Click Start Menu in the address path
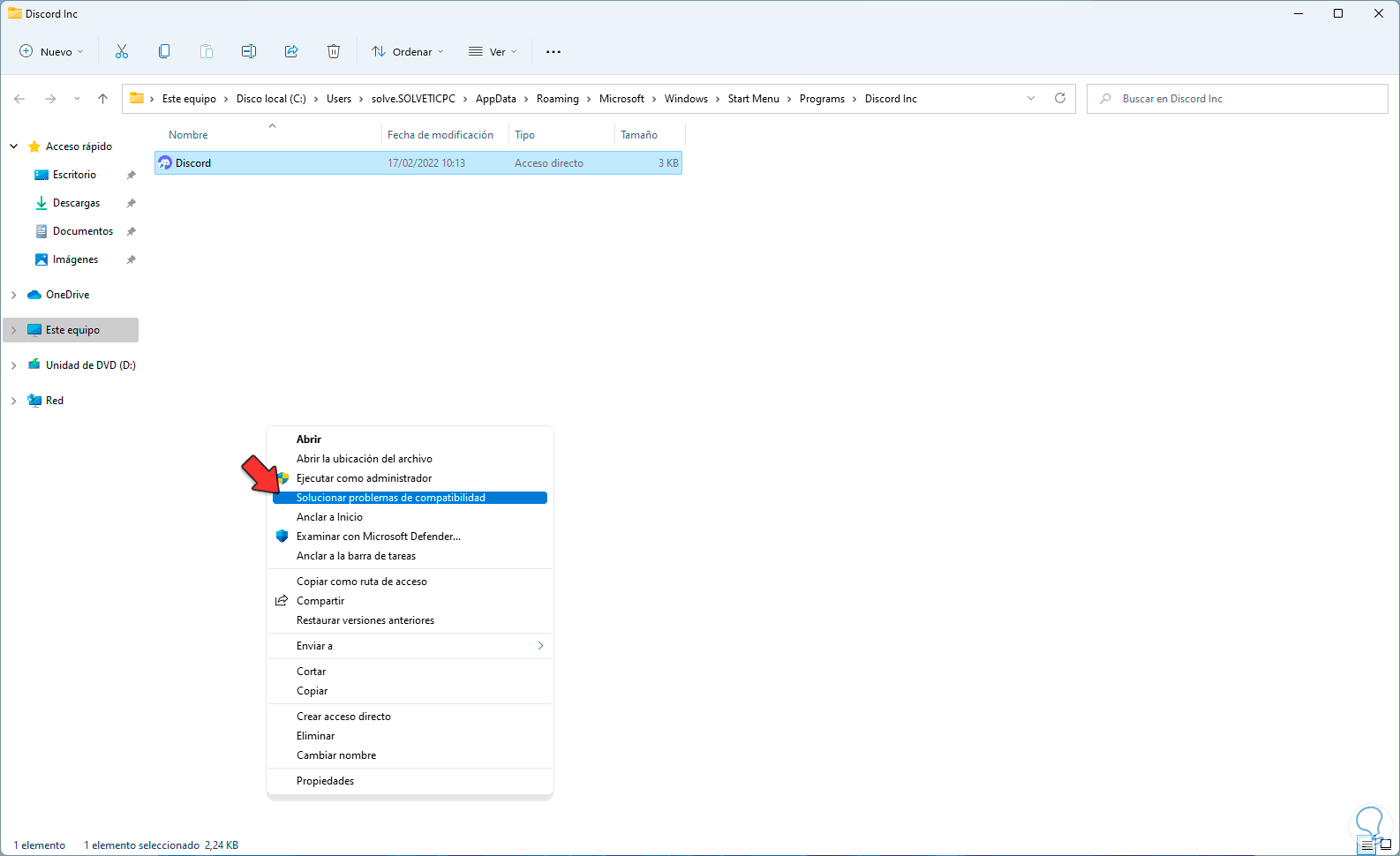This screenshot has height=856, width=1400. [x=754, y=99]
